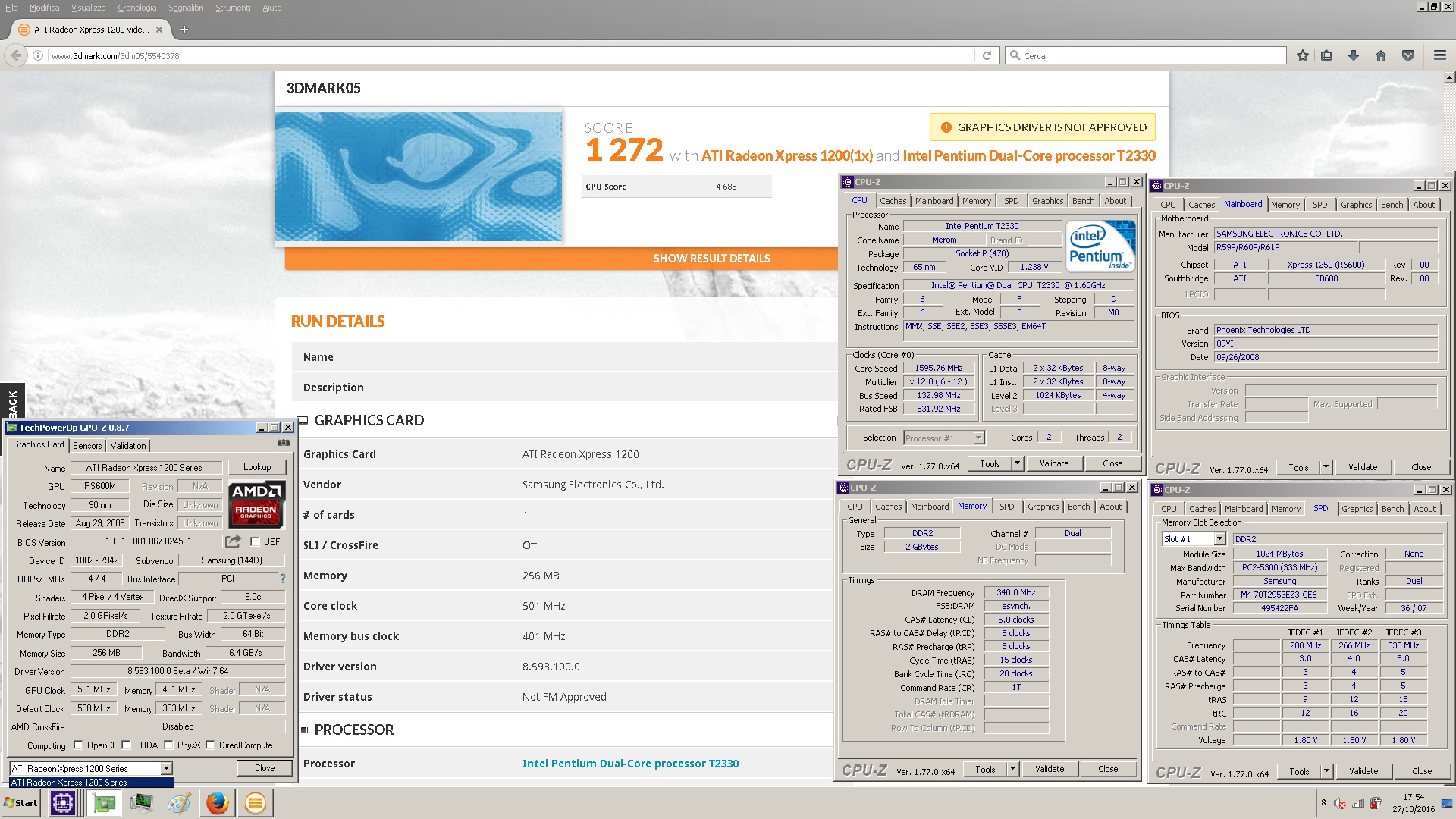Toggle the OpenCL checkbox in GPU-Z
Viewport: 1456px width, 819px height.
[x=78, y=745]
